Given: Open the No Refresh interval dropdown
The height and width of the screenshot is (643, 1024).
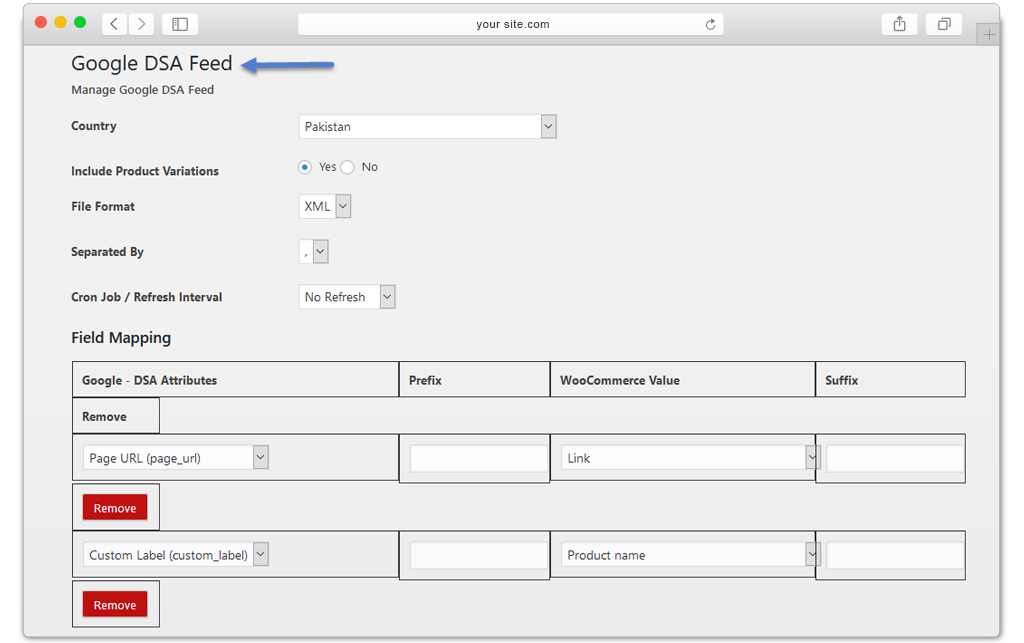Looking at the screenshot, I should point(347,297).
